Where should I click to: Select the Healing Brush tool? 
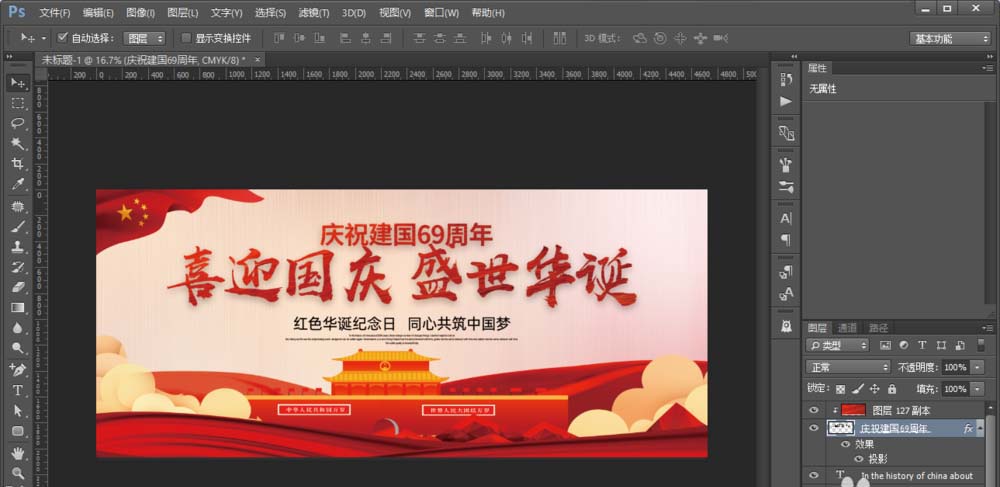point(18,207)
